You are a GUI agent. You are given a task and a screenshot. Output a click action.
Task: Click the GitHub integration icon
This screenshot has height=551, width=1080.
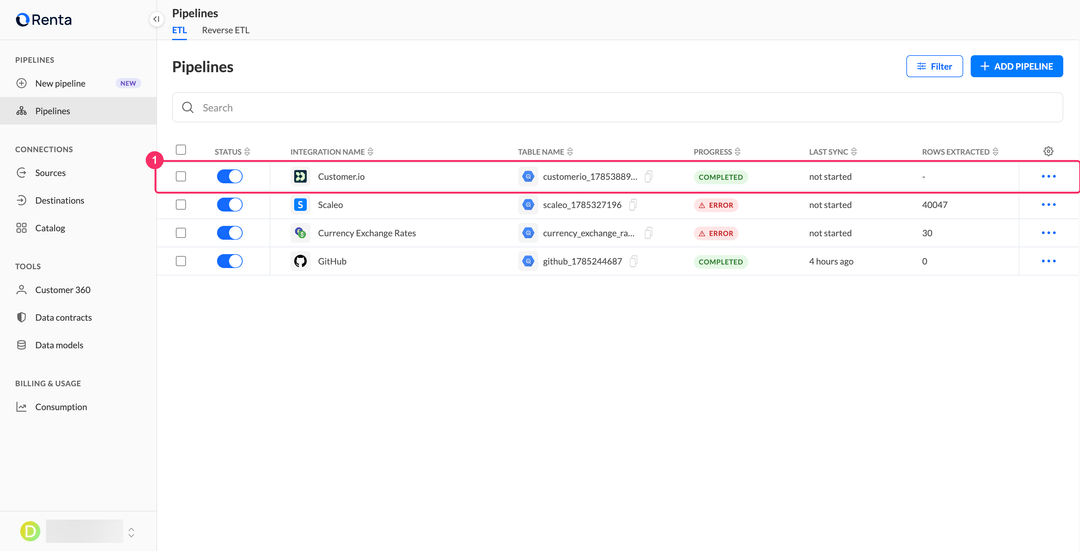[300, 261]
